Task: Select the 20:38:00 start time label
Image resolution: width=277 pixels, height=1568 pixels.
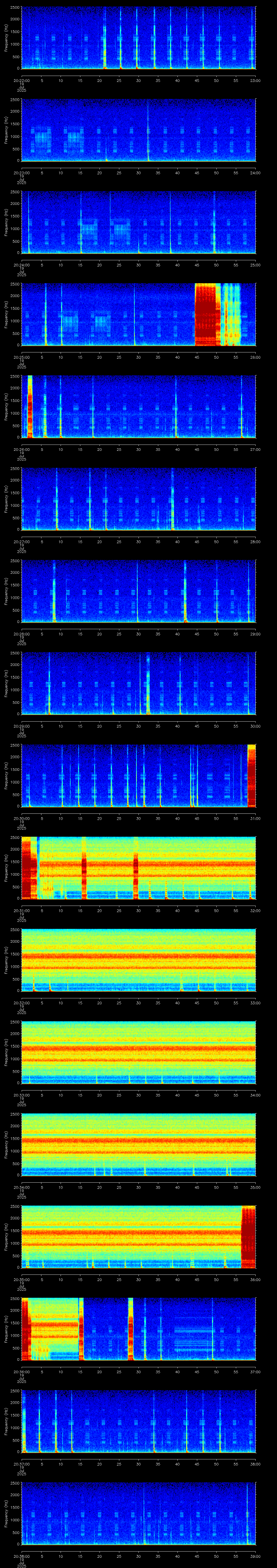Action: pyautogui.click(x=21, y=1556)
